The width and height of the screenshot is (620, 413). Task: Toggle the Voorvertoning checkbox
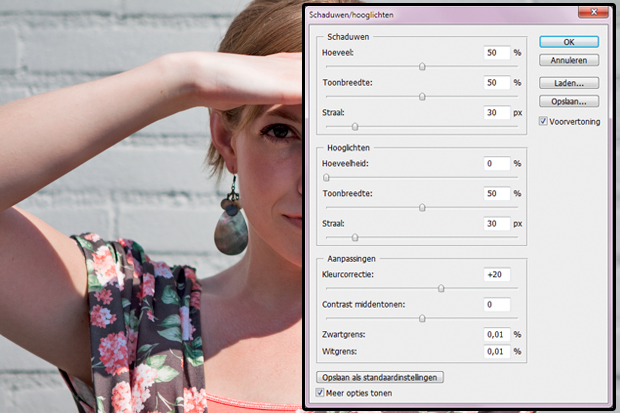(x=543, y=122)
